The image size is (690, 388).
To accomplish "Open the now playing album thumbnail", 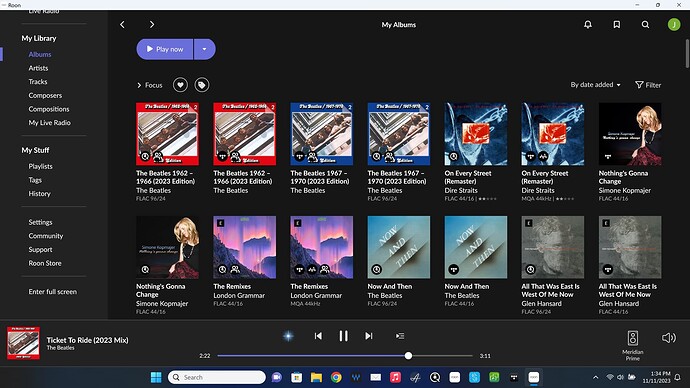I will pos(23,343).
